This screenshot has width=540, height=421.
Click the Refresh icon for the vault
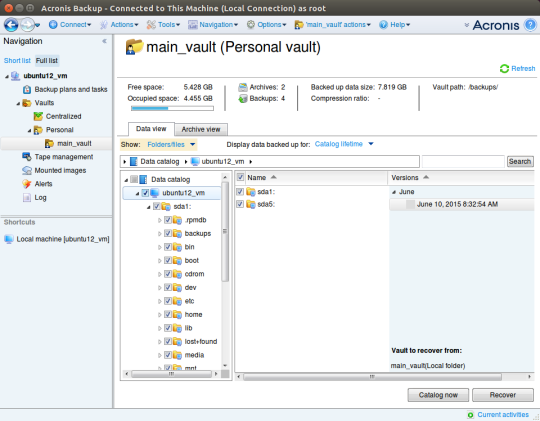pyautogui.click(x=504, y=69)
